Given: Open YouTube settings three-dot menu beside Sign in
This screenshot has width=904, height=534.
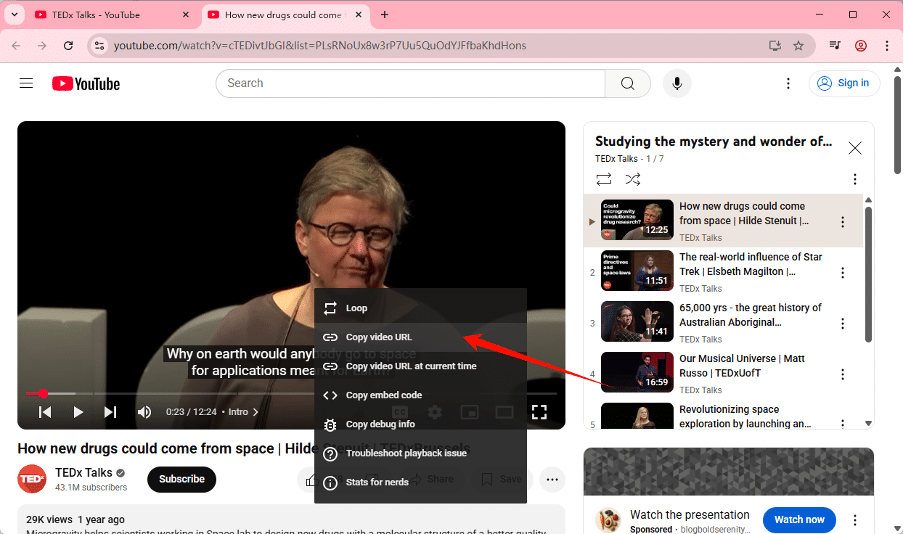Looking at the screenshot, I should pyautogui.click(x=788, y=84).
